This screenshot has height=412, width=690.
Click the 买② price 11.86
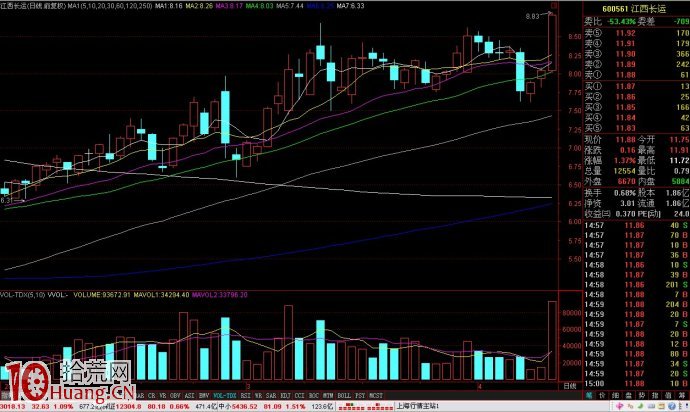[625, 97]
